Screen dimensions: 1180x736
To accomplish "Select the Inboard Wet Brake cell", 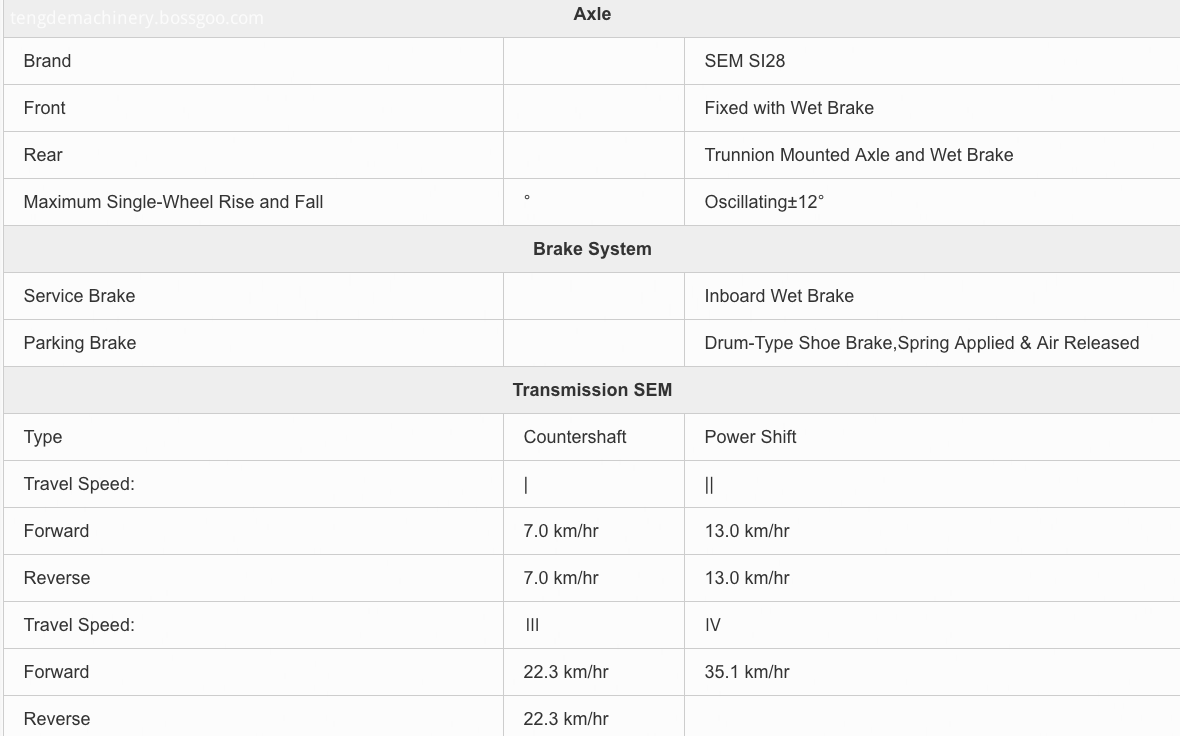I will click(779, 296).
